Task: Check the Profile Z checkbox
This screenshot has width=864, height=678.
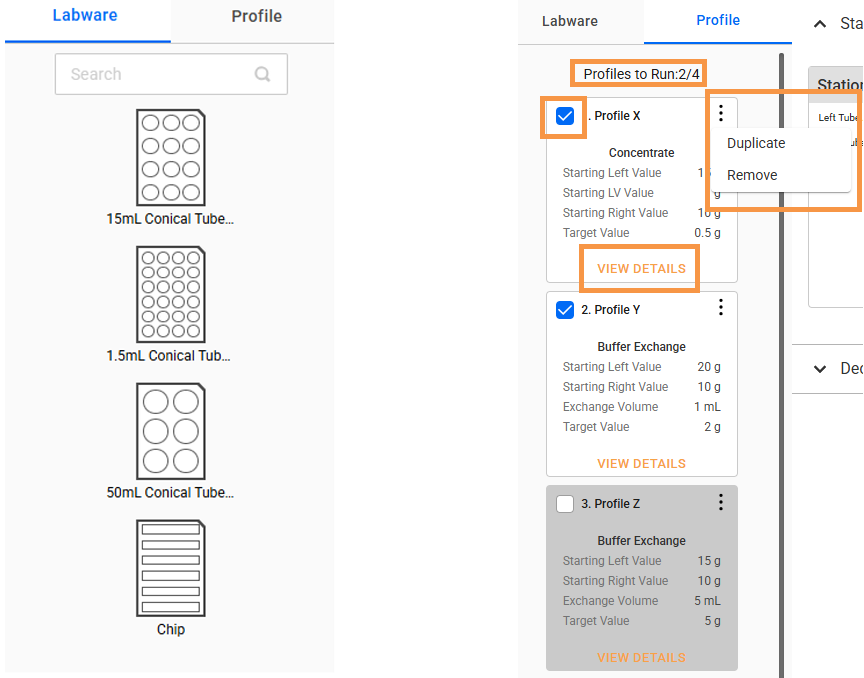Action: pos(565,504)
